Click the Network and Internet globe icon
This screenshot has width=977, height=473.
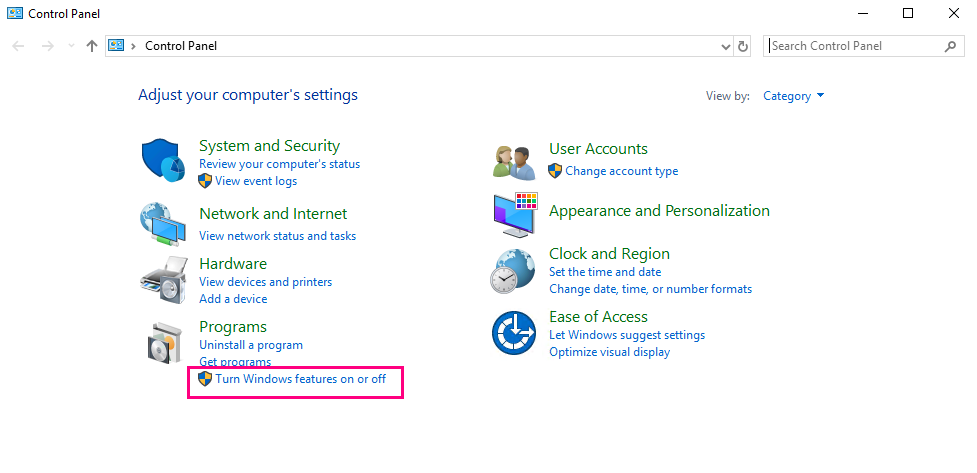coord(162,225)
